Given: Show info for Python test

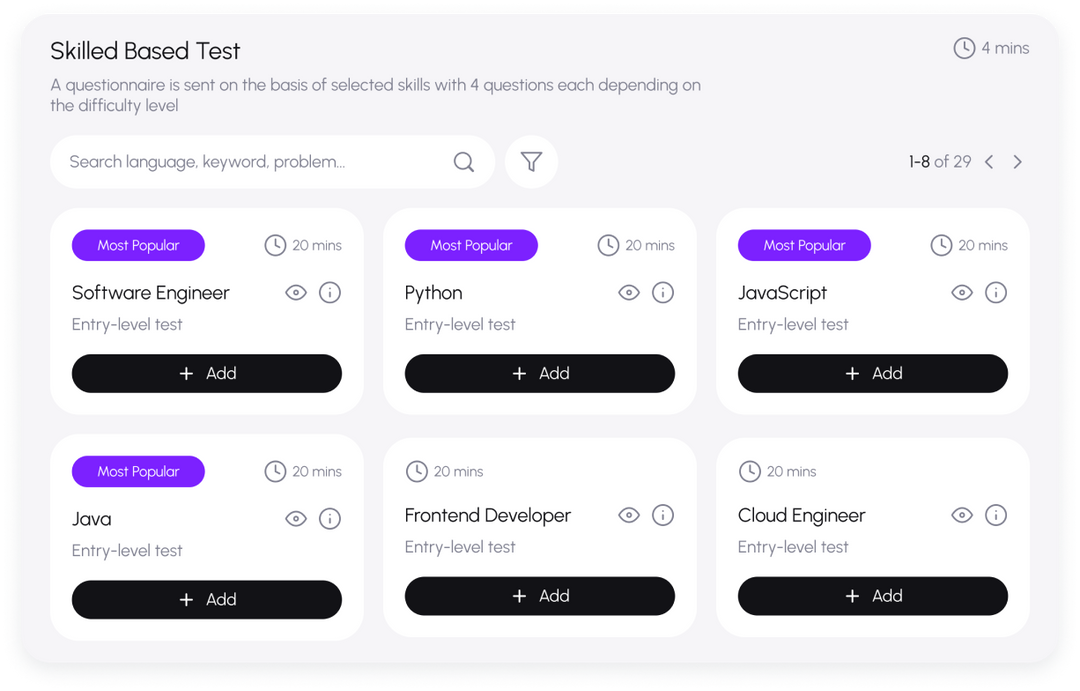Looking at the screenshot, I should point(663,293).
